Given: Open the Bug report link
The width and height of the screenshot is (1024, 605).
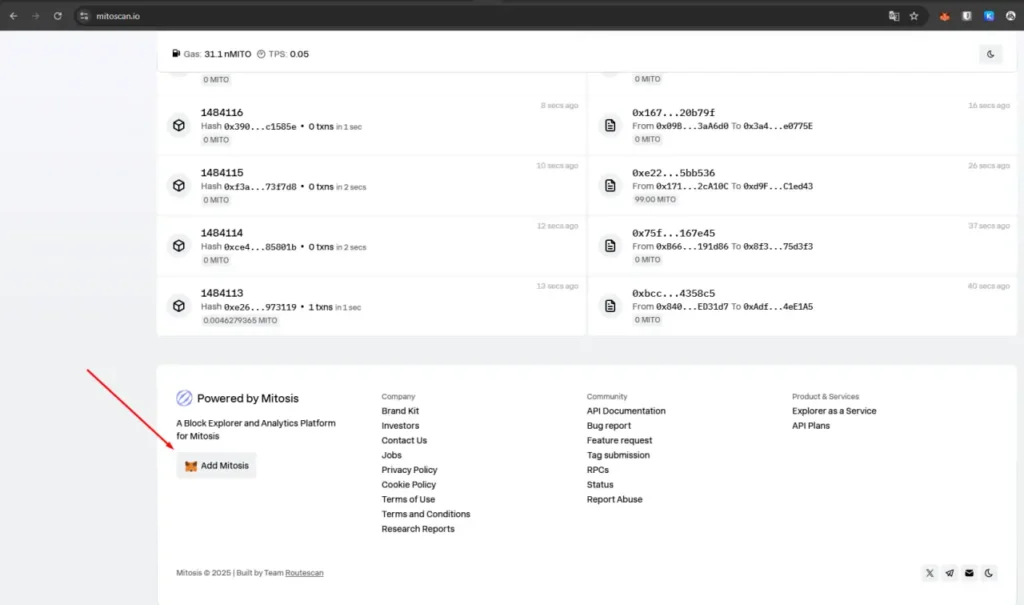Looking at the screenshot, I should tap(609, 425).
